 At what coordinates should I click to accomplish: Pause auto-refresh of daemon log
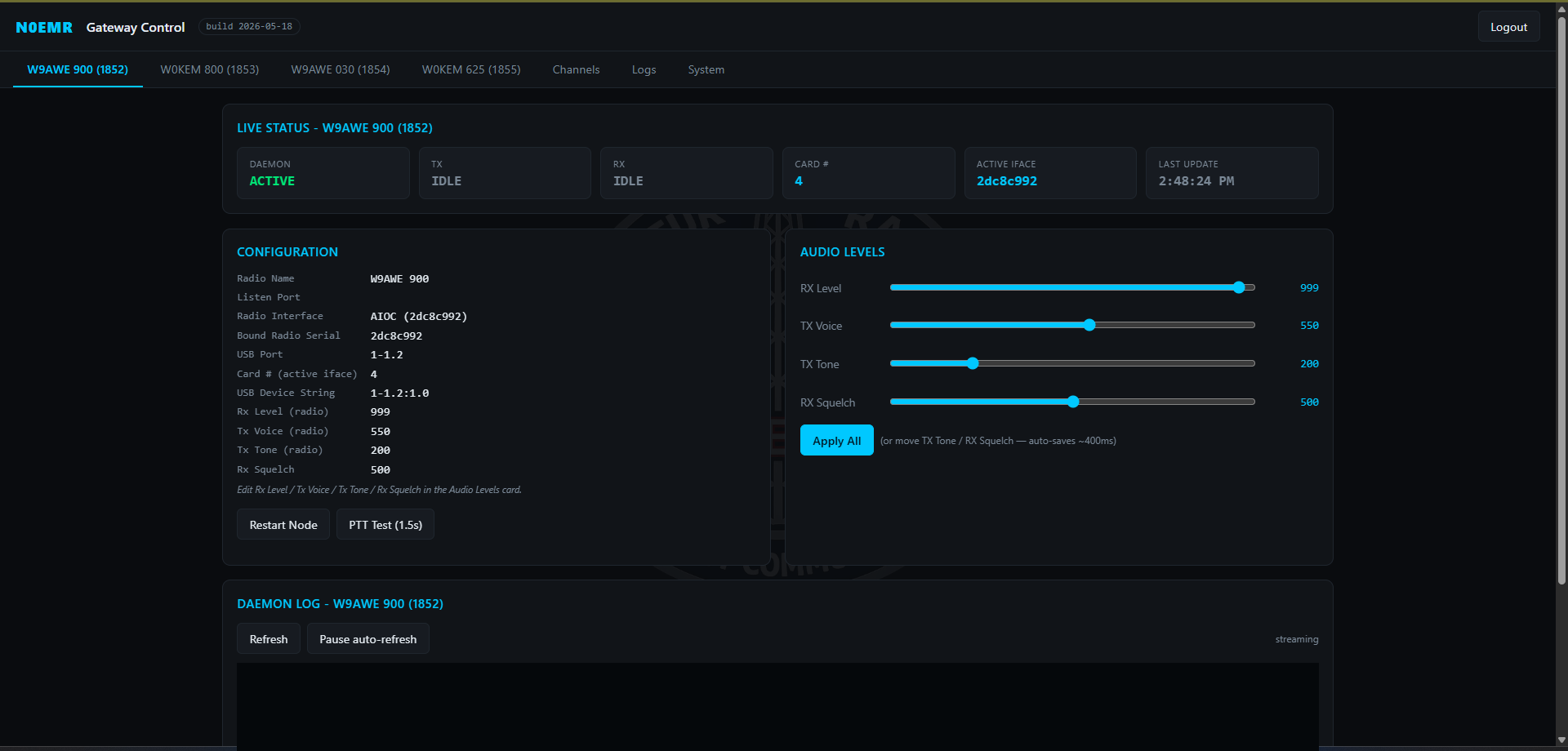pyautogui.click(x=368, y=639)
